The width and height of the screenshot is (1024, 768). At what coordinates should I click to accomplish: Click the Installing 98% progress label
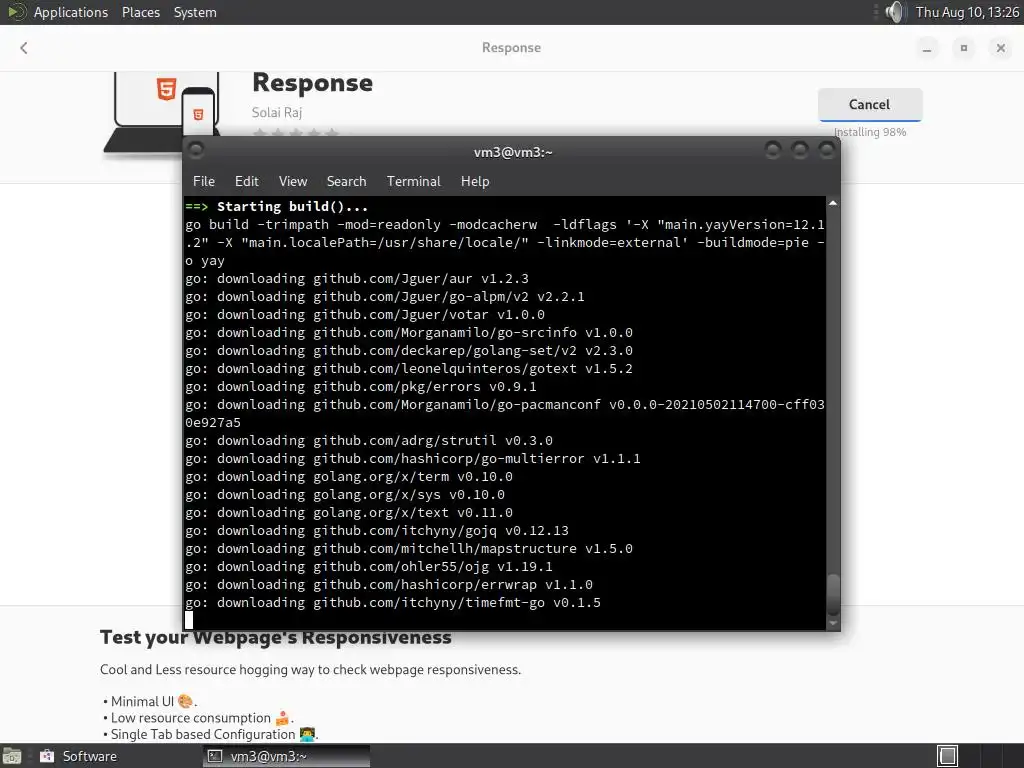point(870,132)
